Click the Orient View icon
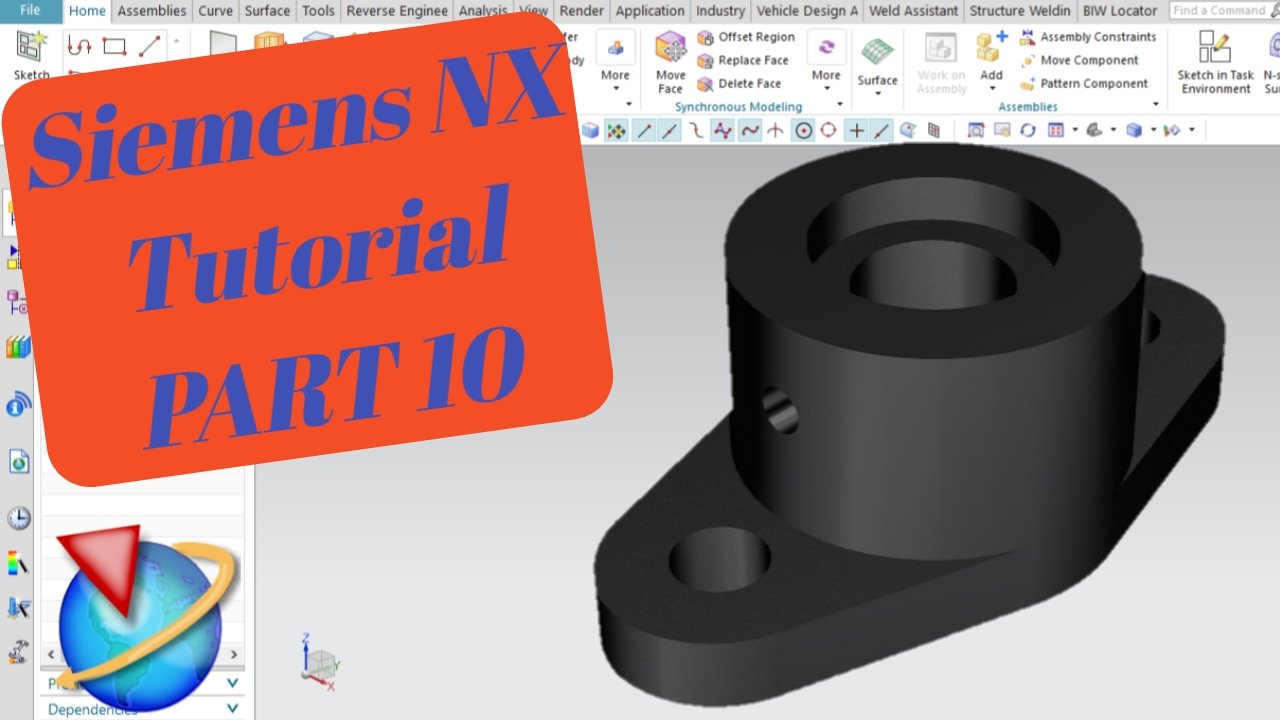This screenshot has width=1280, height=720. 1055,130
